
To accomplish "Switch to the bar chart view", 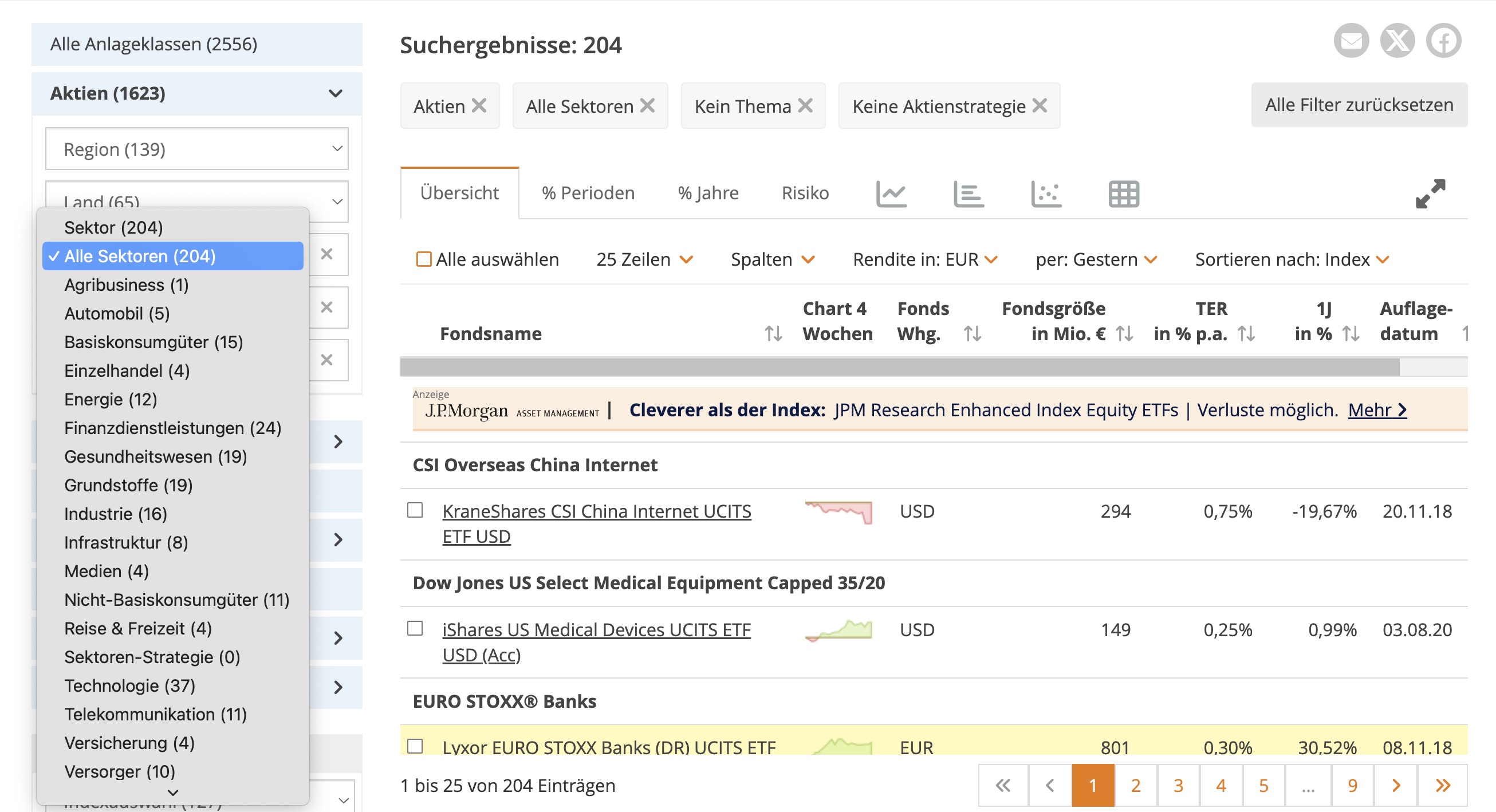I will point(969,194).
